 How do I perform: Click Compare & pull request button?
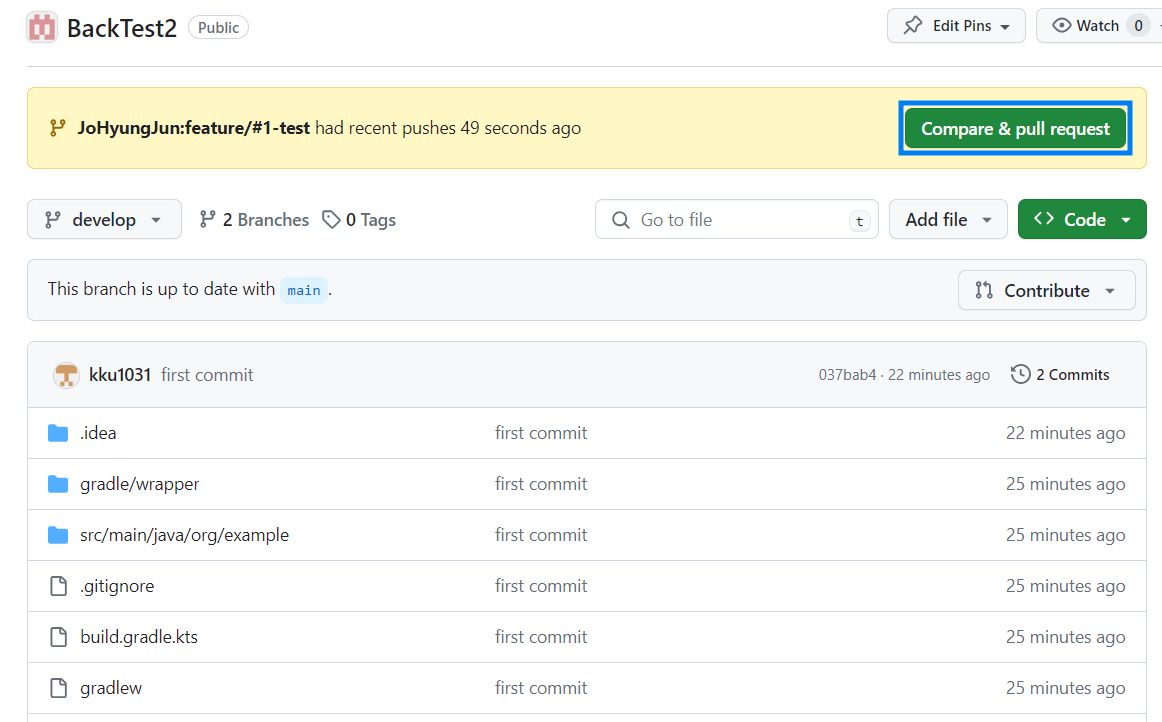click(1015, 129)
